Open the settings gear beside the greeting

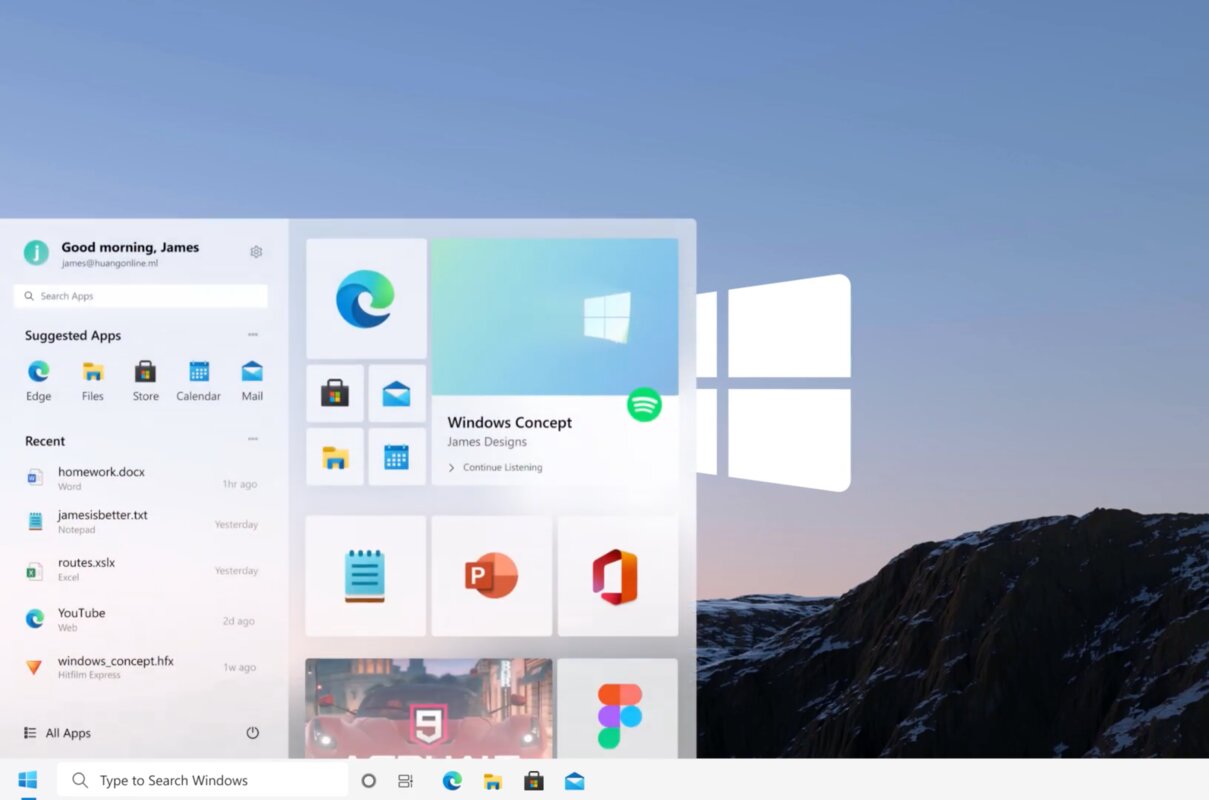pyautogui.click(x=256, y=252)
